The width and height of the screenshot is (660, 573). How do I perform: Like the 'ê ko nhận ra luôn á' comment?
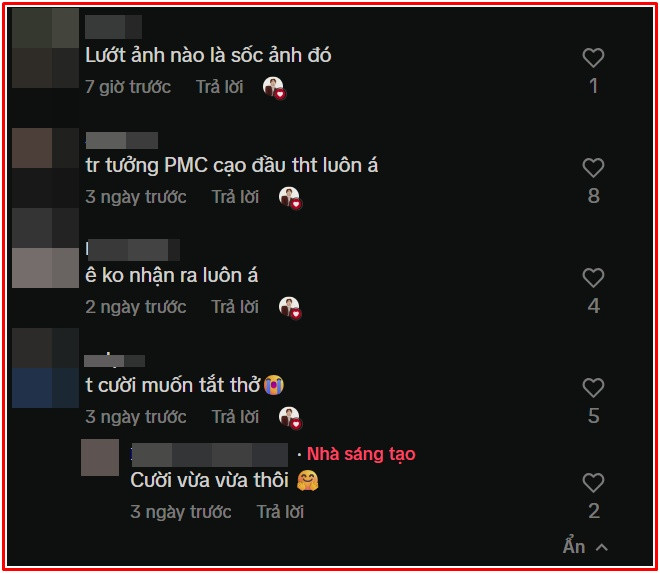(593, 278)
